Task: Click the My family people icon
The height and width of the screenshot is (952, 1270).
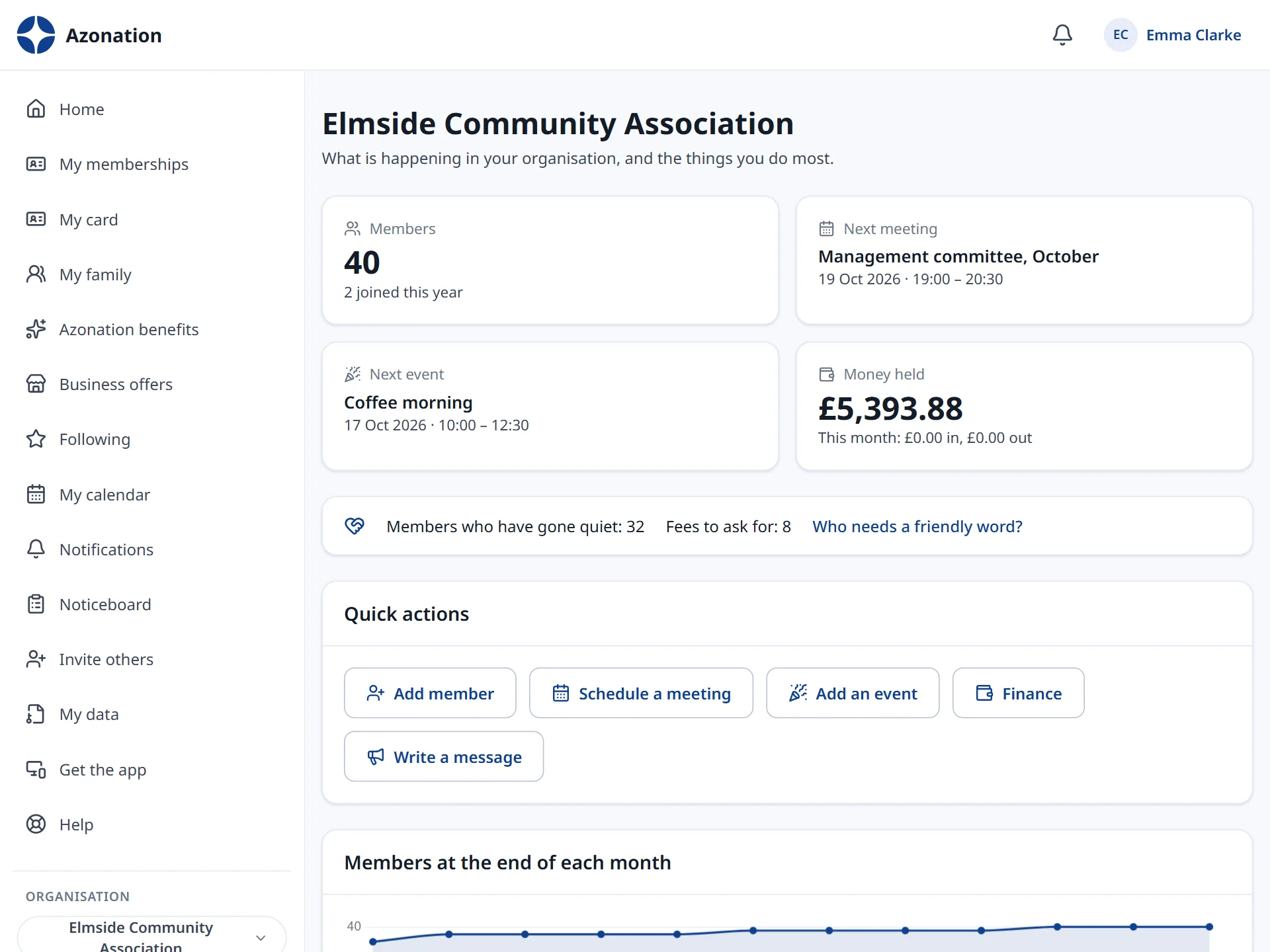Action: [36, 274]
